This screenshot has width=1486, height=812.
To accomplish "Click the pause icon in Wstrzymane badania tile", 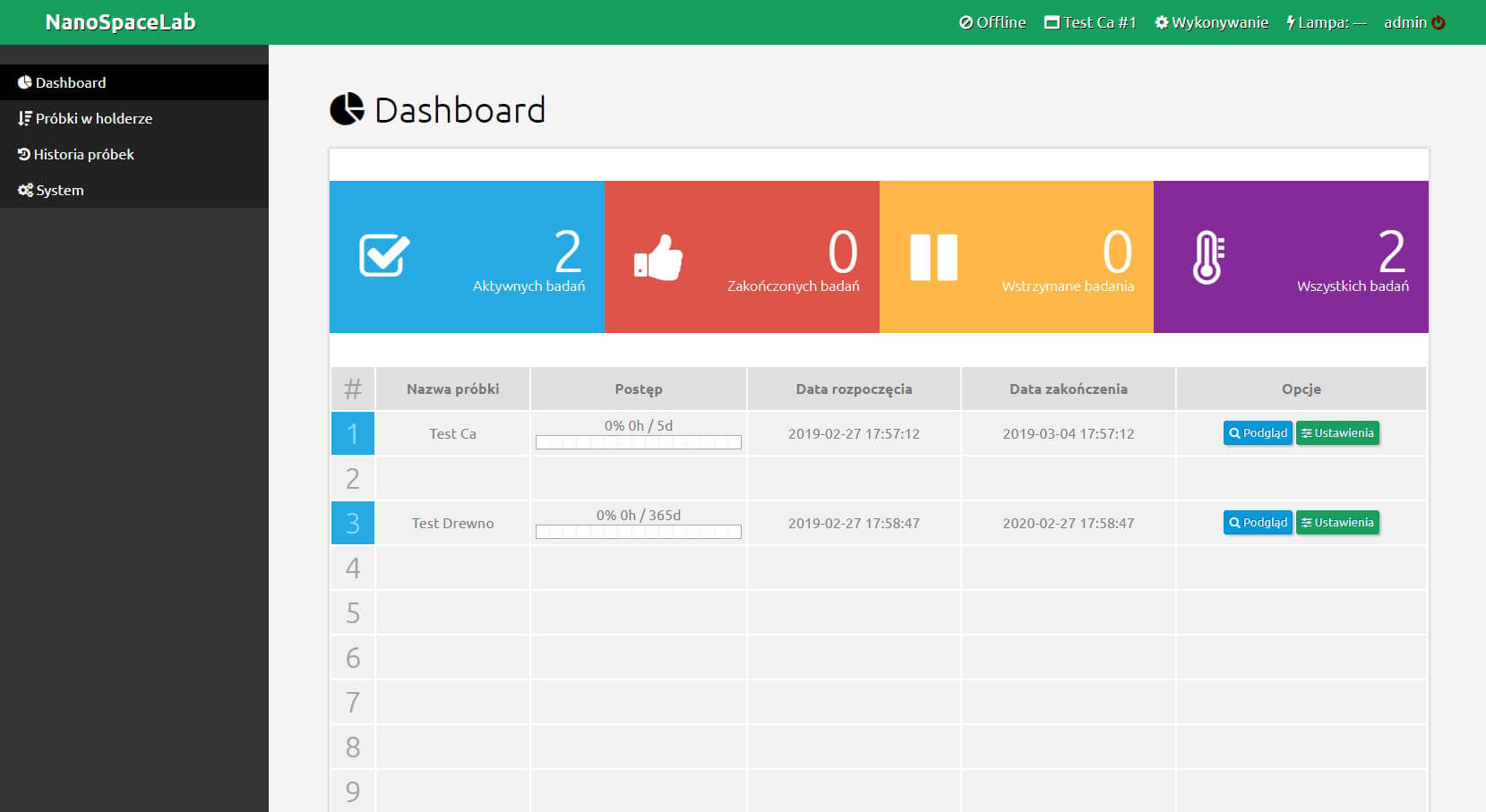I will pyautogui.click(x=933, y=258).
